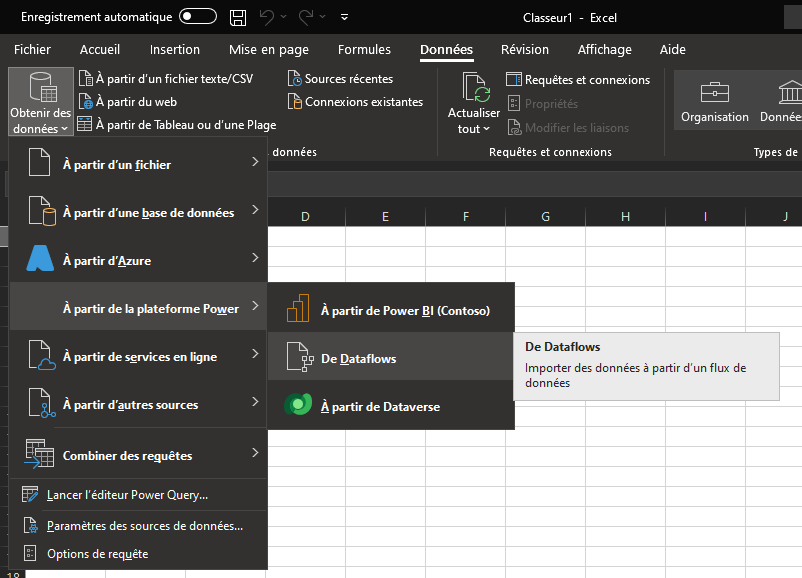Screen dimensions: 802x578
Task: Expand the autres sources submenu chevron
Action: [255, 402]
